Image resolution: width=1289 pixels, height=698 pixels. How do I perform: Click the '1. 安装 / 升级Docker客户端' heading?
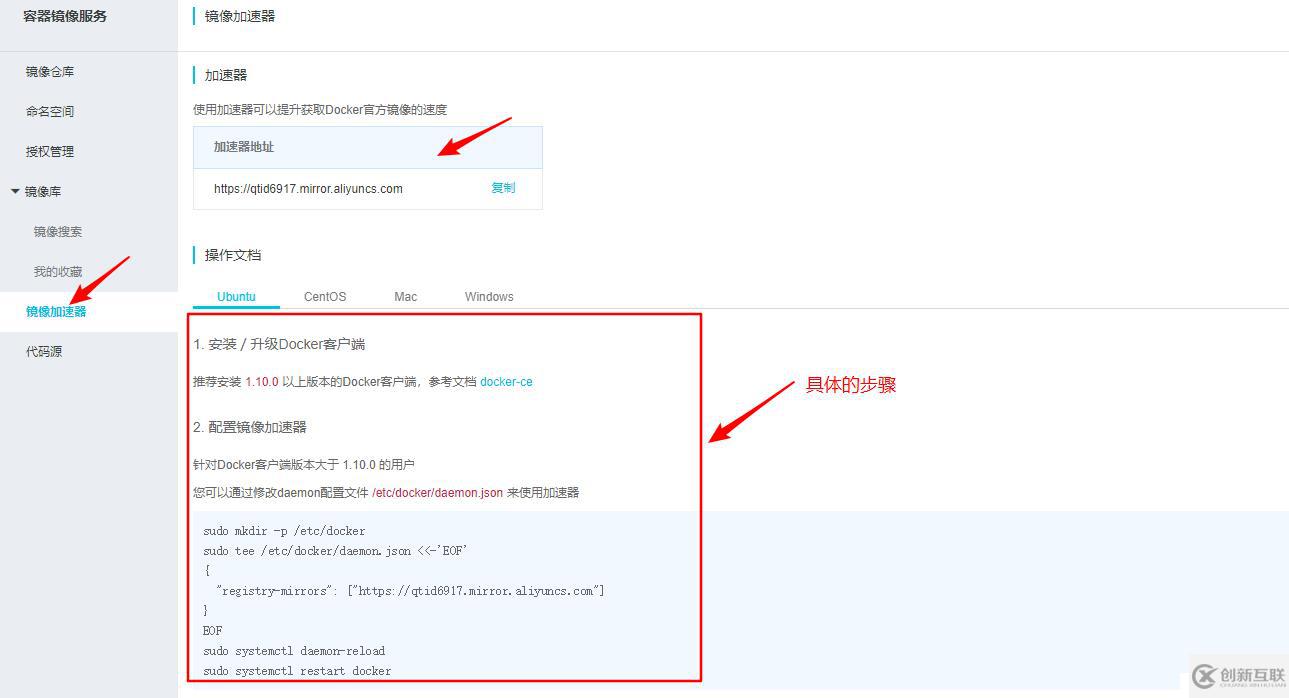(x=279, y=344)
